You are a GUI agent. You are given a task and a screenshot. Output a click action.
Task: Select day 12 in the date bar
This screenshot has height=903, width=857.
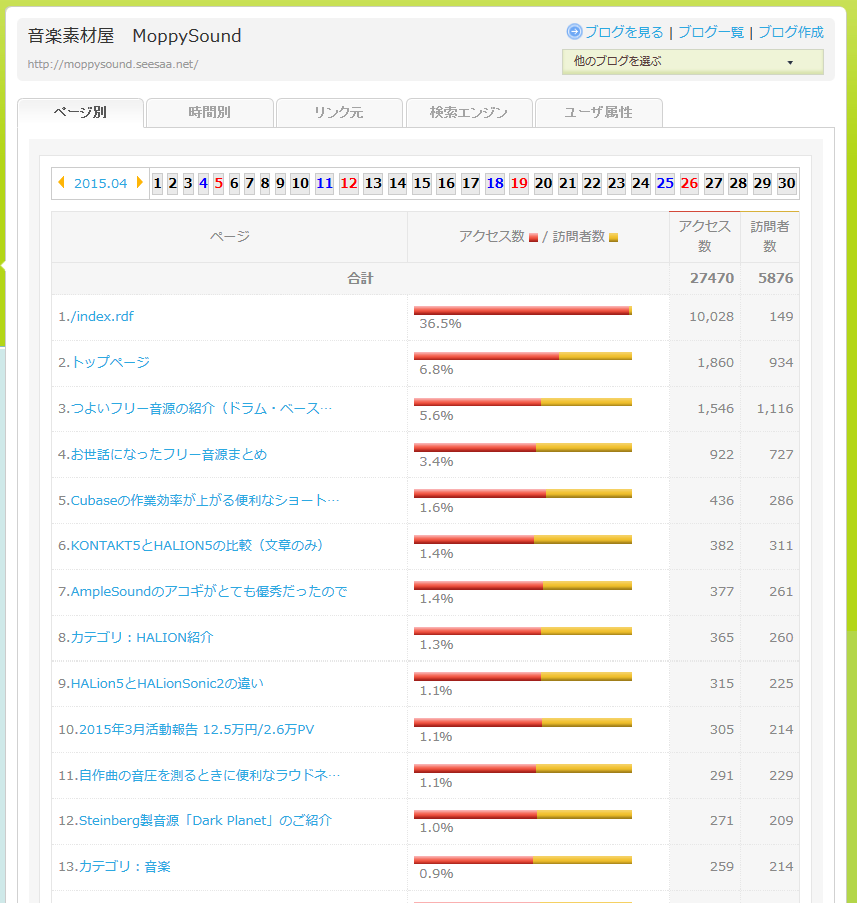[x=349, y=183]
